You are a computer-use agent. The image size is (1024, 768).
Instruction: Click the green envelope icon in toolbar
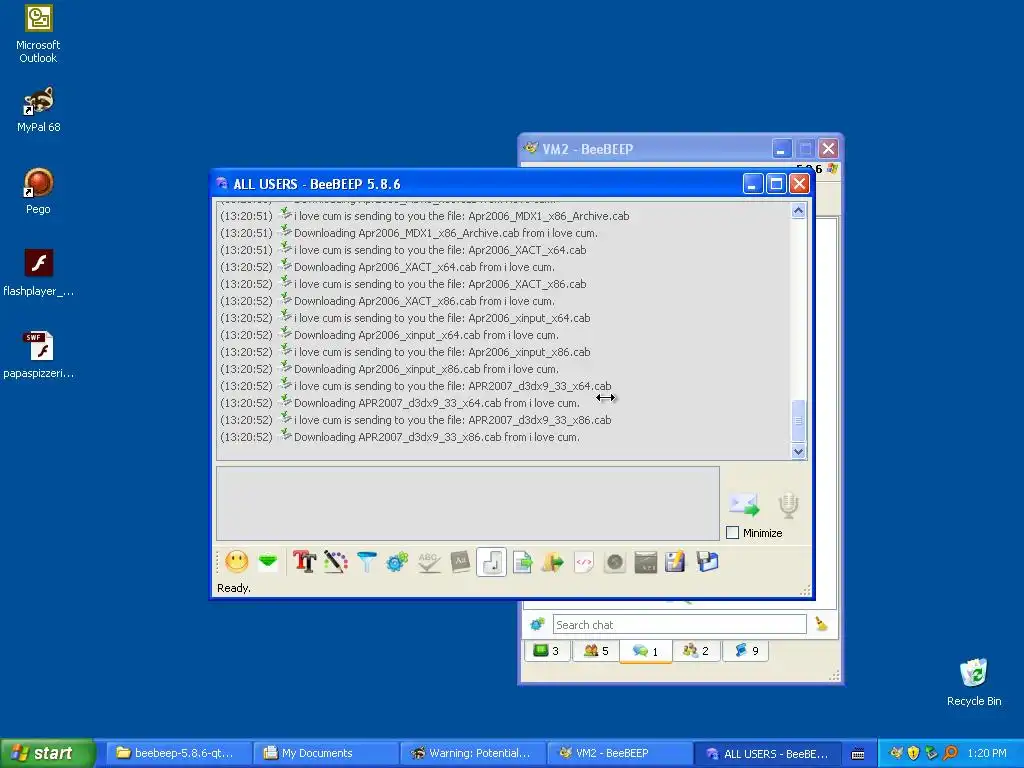click(268, 562)
